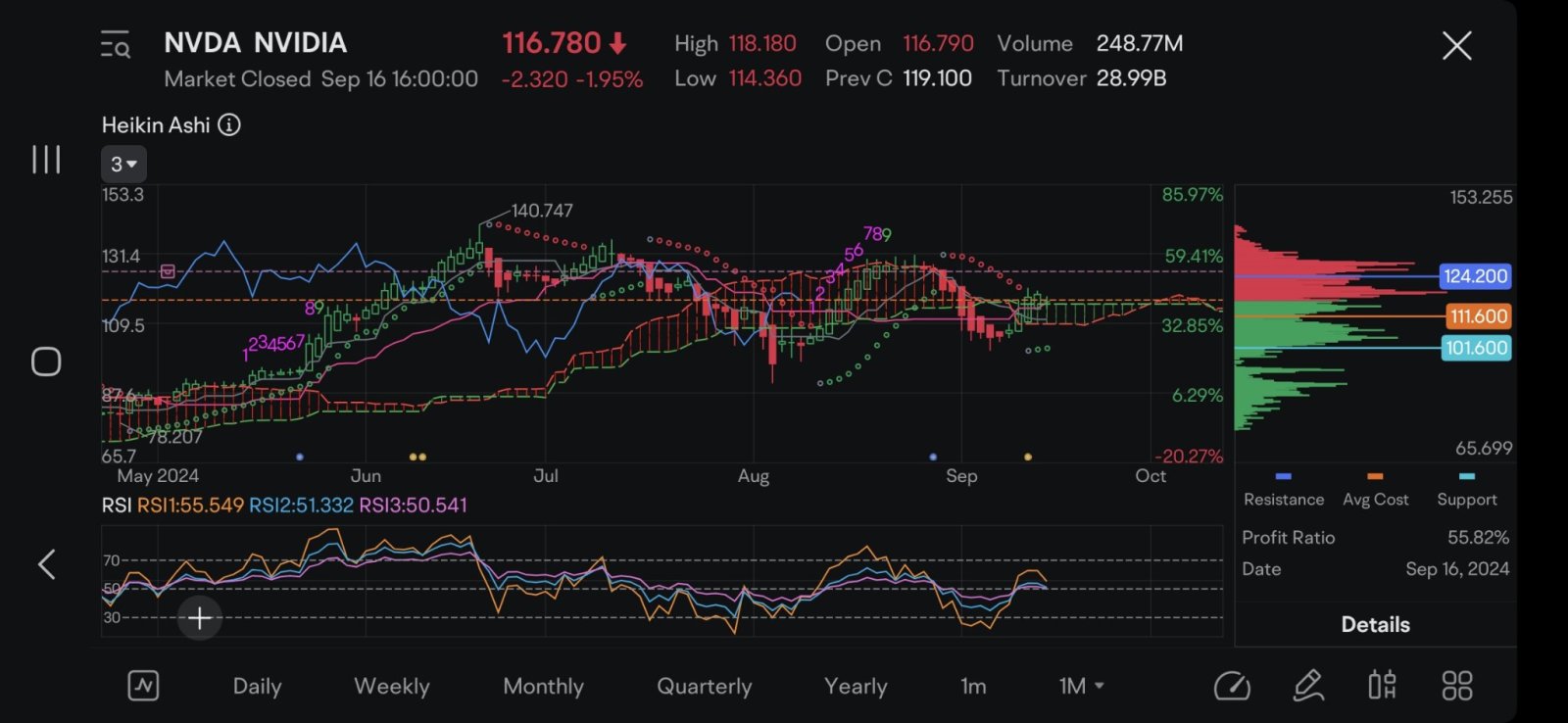The height and width of the screenshot is (723, 1568).
Task: Expand the 1M range dropdown
Action: click(x=1082, y=686)
